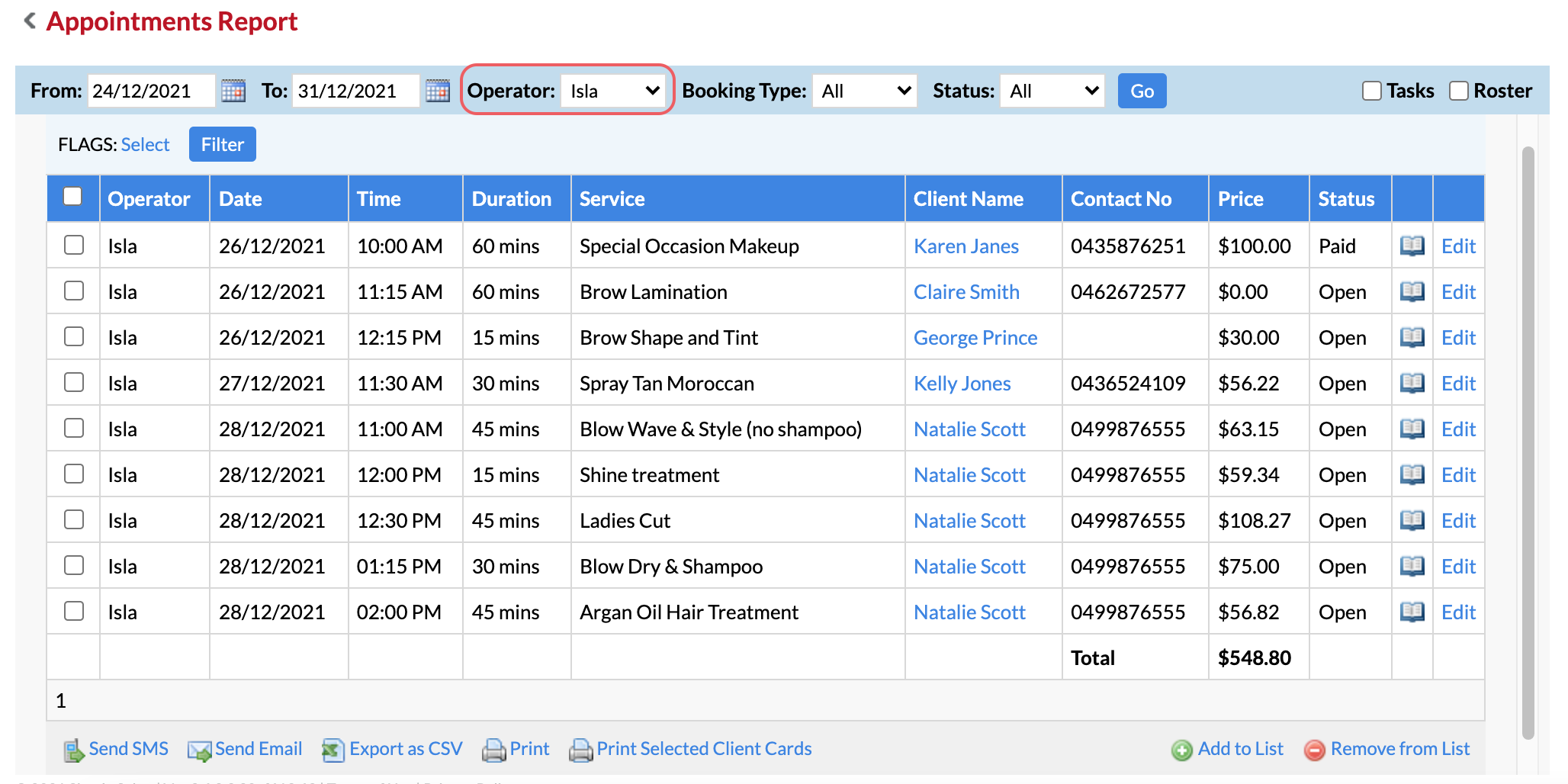Open card icon in Blow Dry & Shampoo row
The width and height of the screenshot is (1568, 784).
pos(1412,566)
